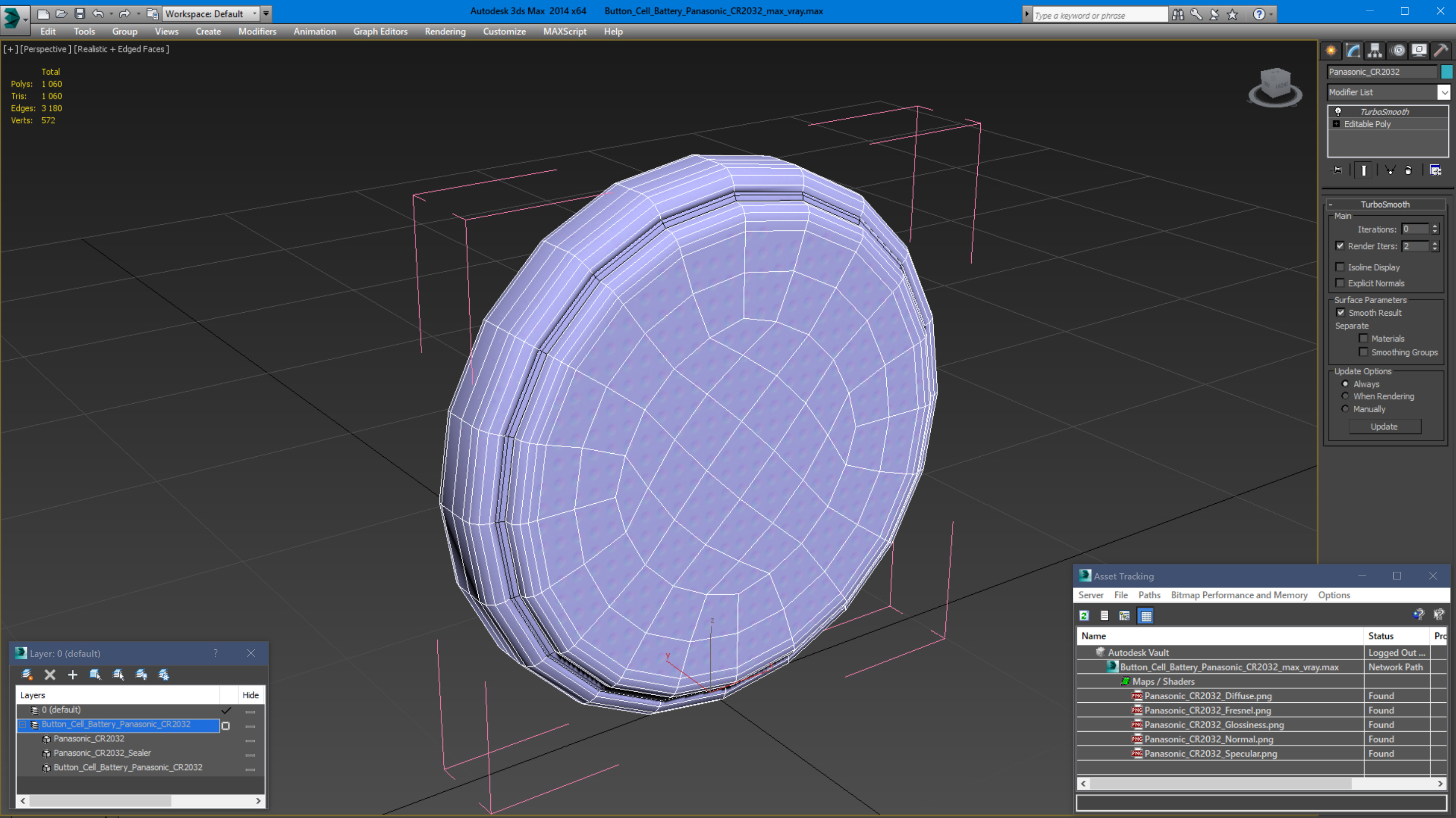The image size is (1456, 818).
Task: Click the object color swatch beside name
Action: click(1446, 72)
